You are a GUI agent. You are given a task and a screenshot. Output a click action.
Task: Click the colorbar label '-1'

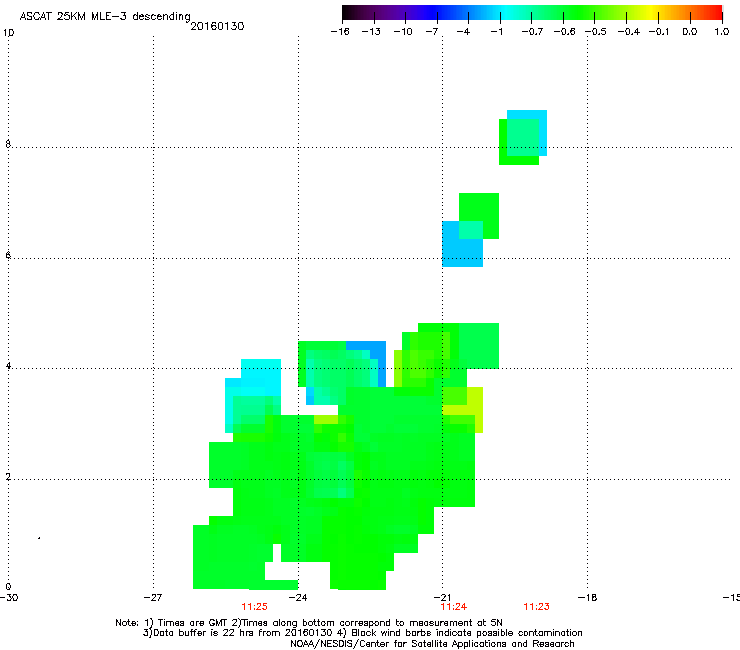coord(496,32)
